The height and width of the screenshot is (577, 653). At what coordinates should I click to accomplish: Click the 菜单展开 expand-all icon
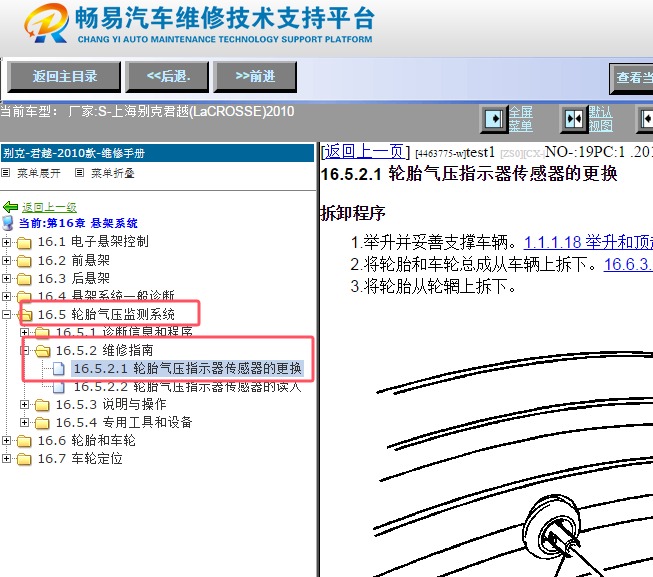[x=6, y=172]
